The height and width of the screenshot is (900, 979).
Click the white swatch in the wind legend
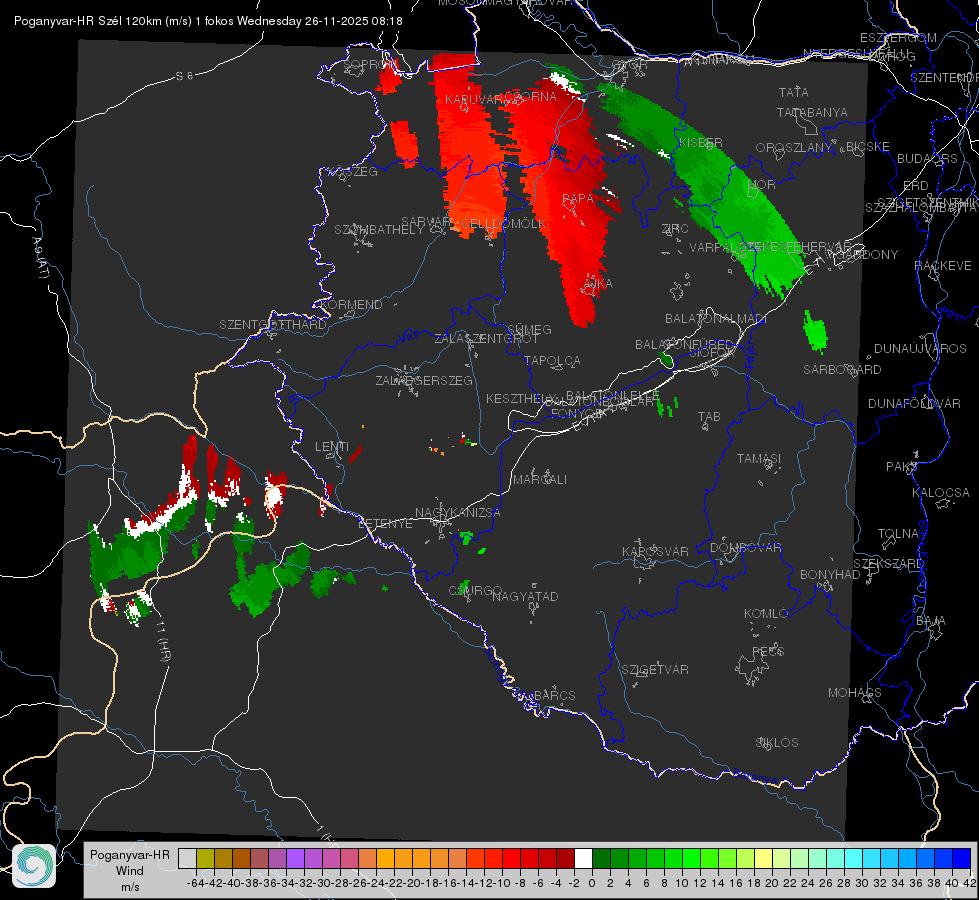[583, 858]
